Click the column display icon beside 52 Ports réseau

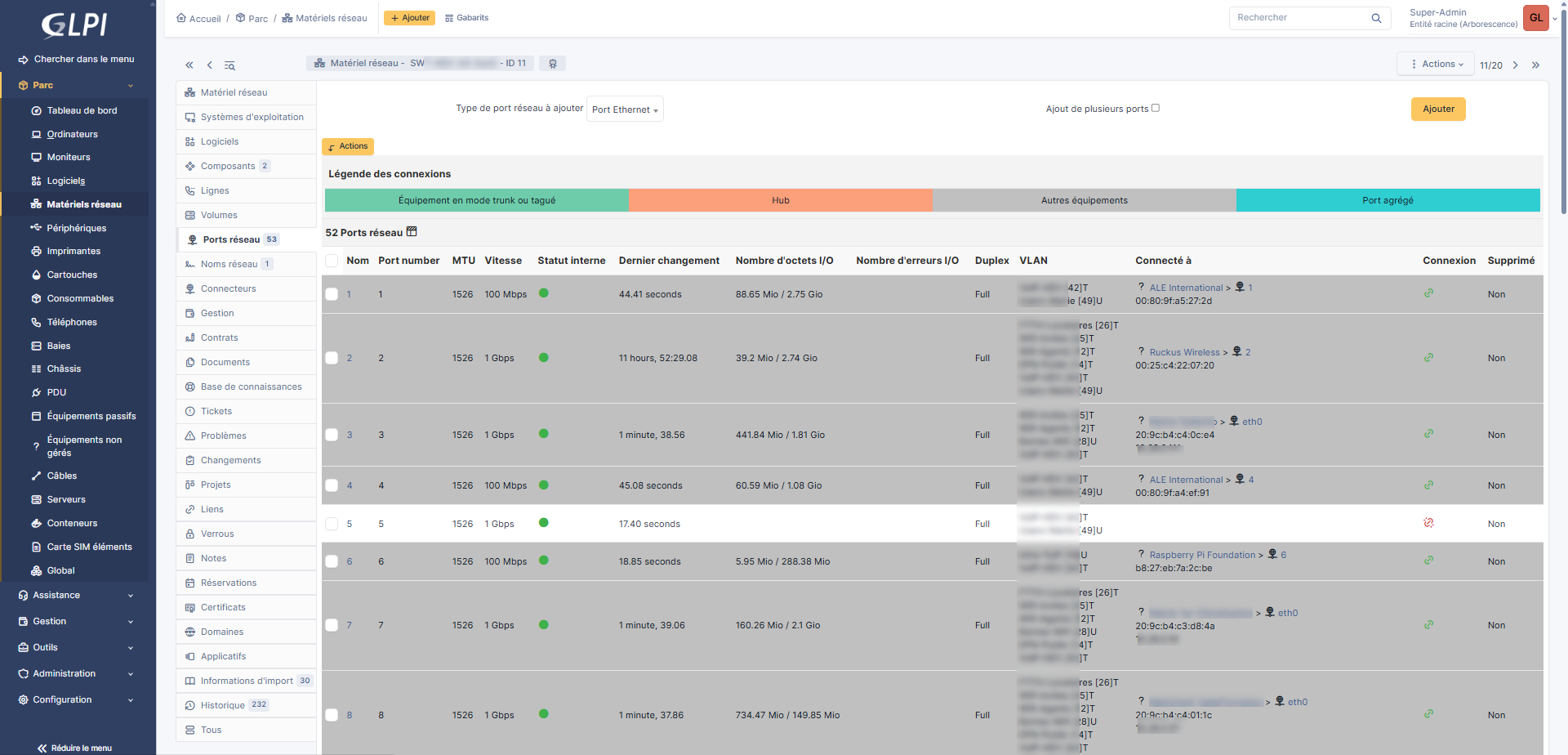point(412,232)
